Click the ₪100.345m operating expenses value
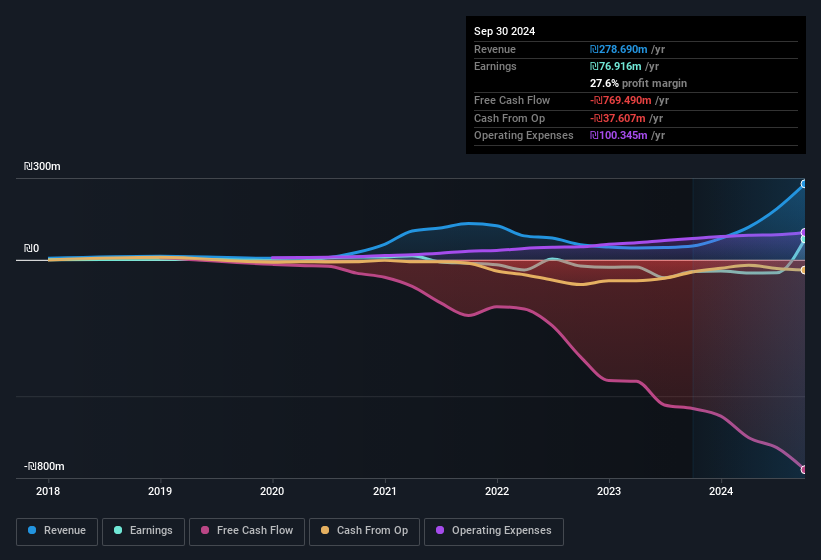Image resolution: width=821 pixels, height=560 pixels. 618,136
